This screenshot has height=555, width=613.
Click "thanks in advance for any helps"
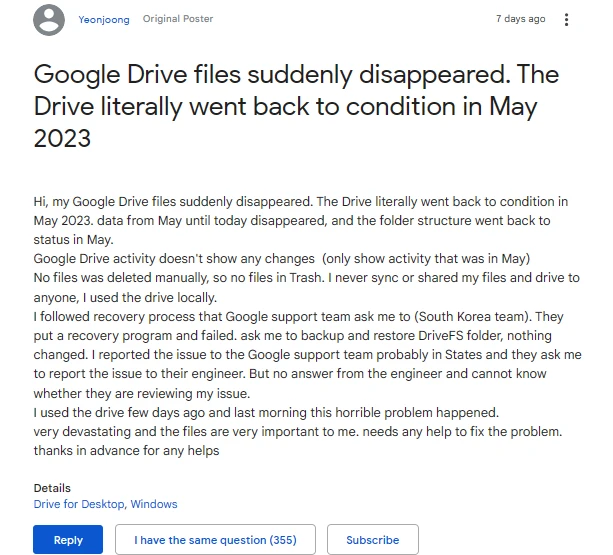[126, 450]
